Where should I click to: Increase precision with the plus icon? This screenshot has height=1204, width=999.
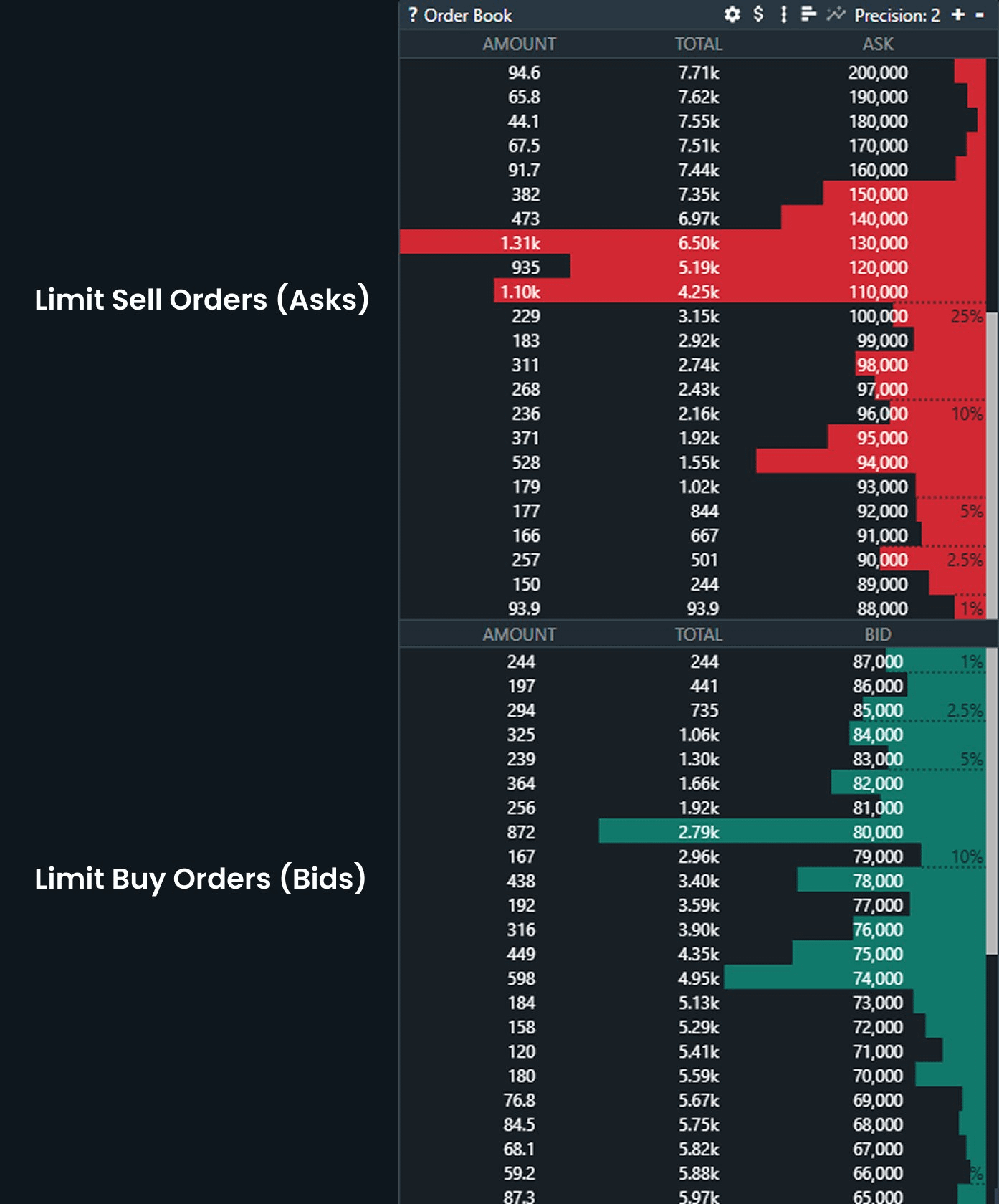[957, 14]
